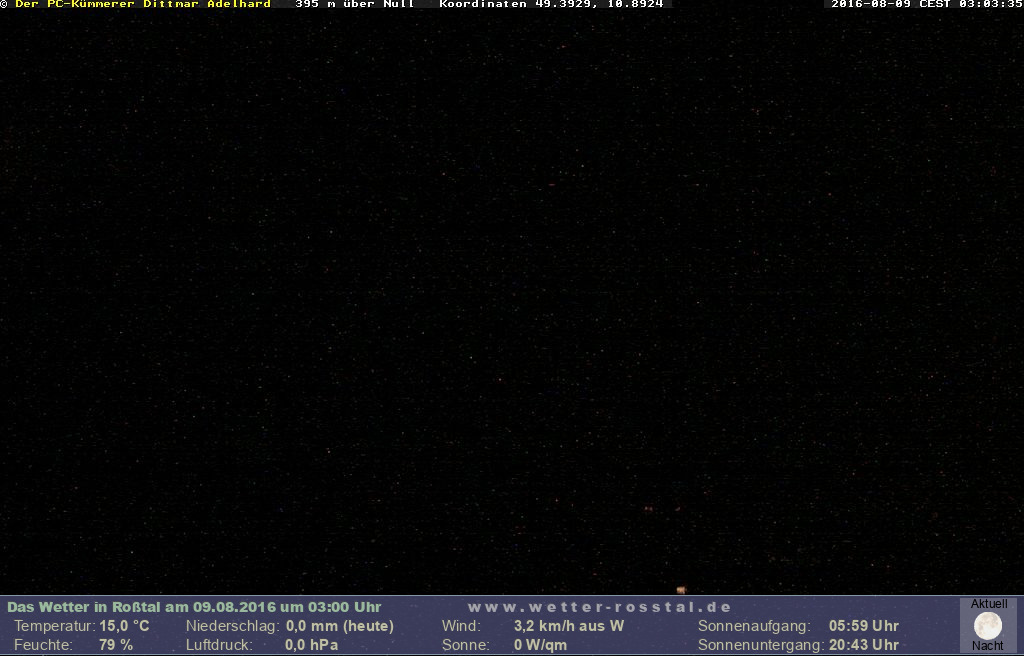
Task: Click the 'Niederschlag:' label
Action: tap(232, 626)
